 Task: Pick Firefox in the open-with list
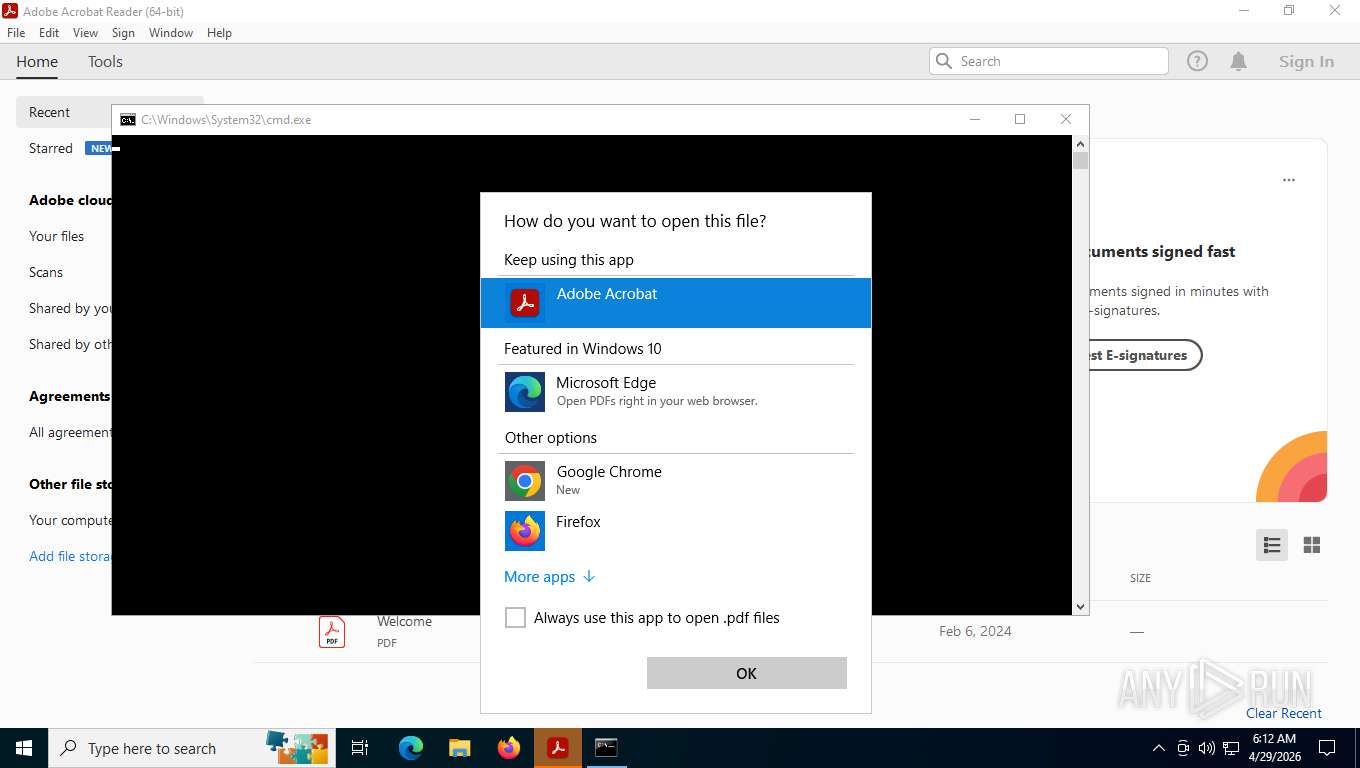[x=676, y=531]
